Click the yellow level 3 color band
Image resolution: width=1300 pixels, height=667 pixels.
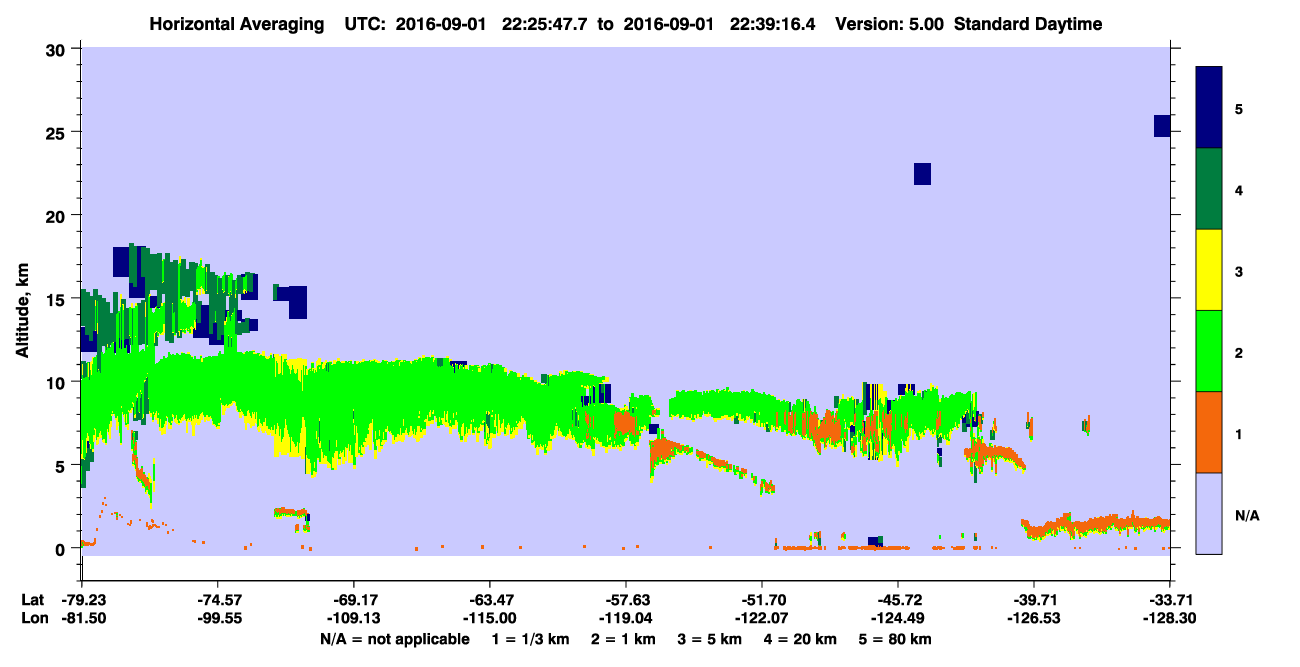coord(1209,270)
